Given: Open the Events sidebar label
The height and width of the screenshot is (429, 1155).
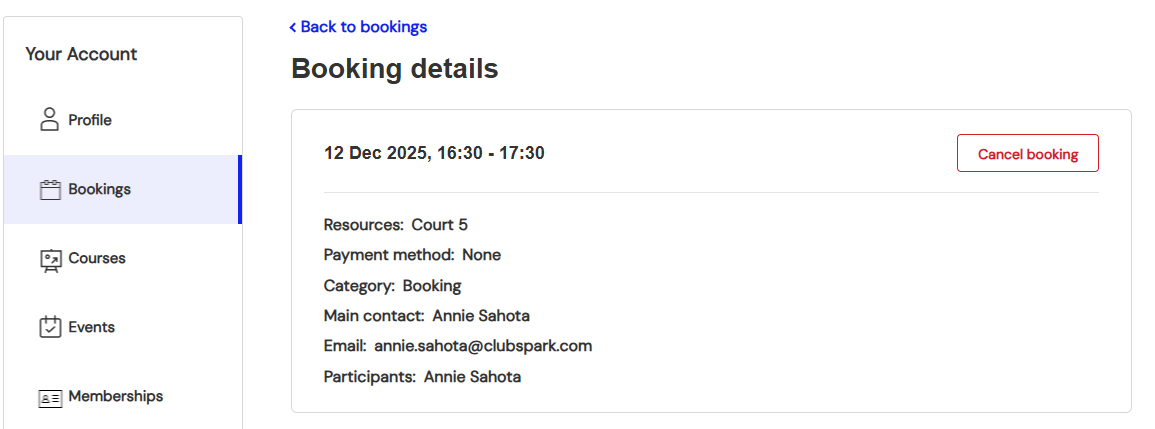Looking at the screenshot, I should [92, 327].
